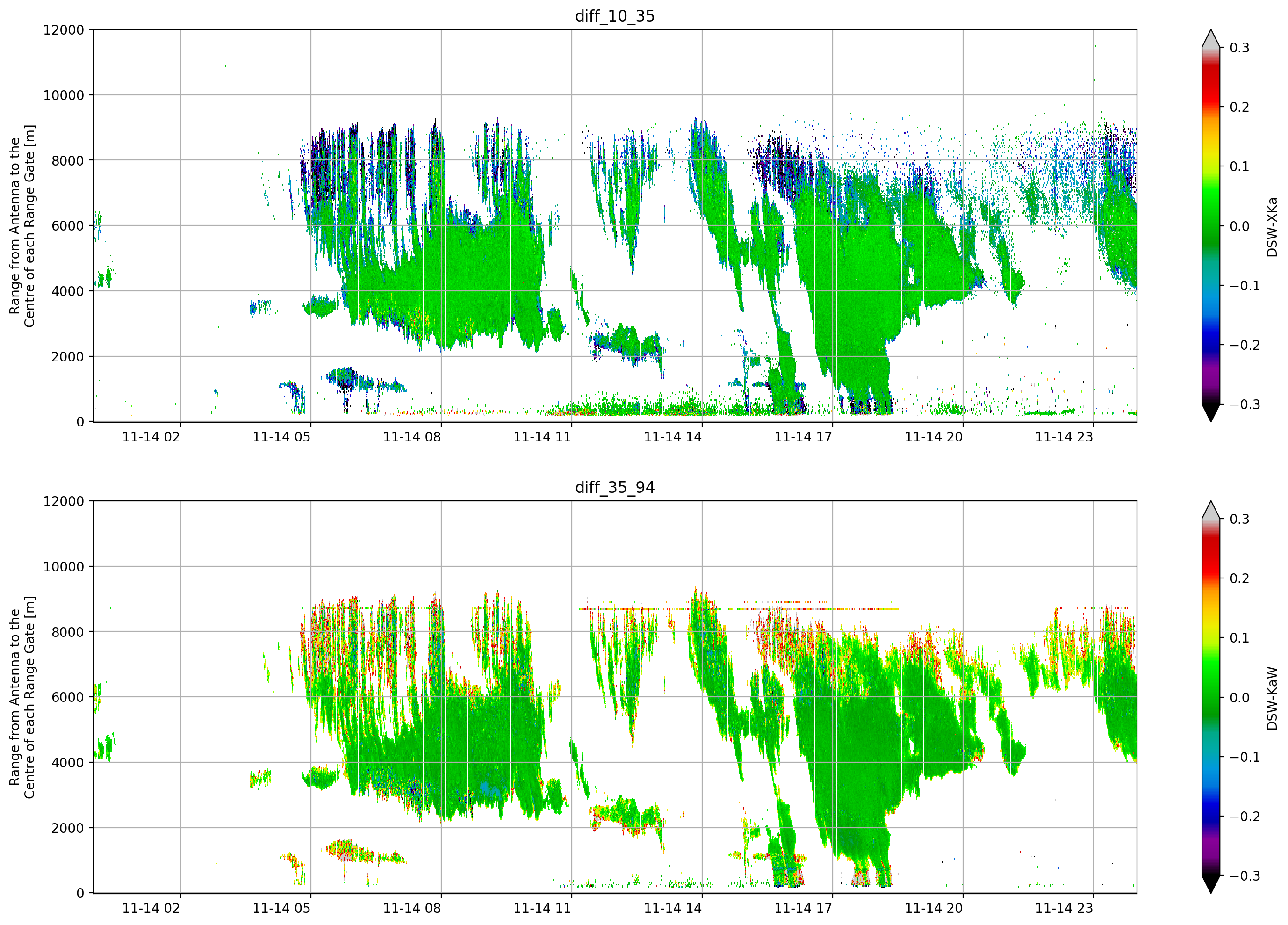Select the 2000 y-tick in the diff_10_35 plot

tap(68, 357)
